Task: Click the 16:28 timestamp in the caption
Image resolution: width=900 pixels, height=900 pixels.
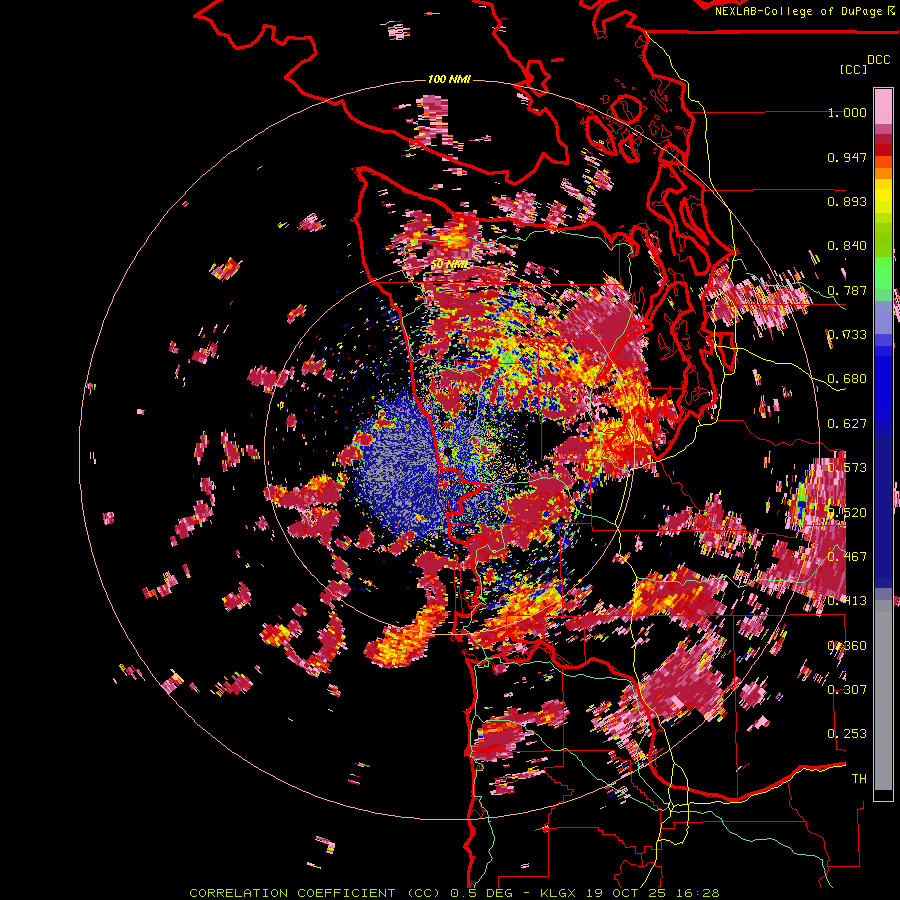Action: point(697,893)
